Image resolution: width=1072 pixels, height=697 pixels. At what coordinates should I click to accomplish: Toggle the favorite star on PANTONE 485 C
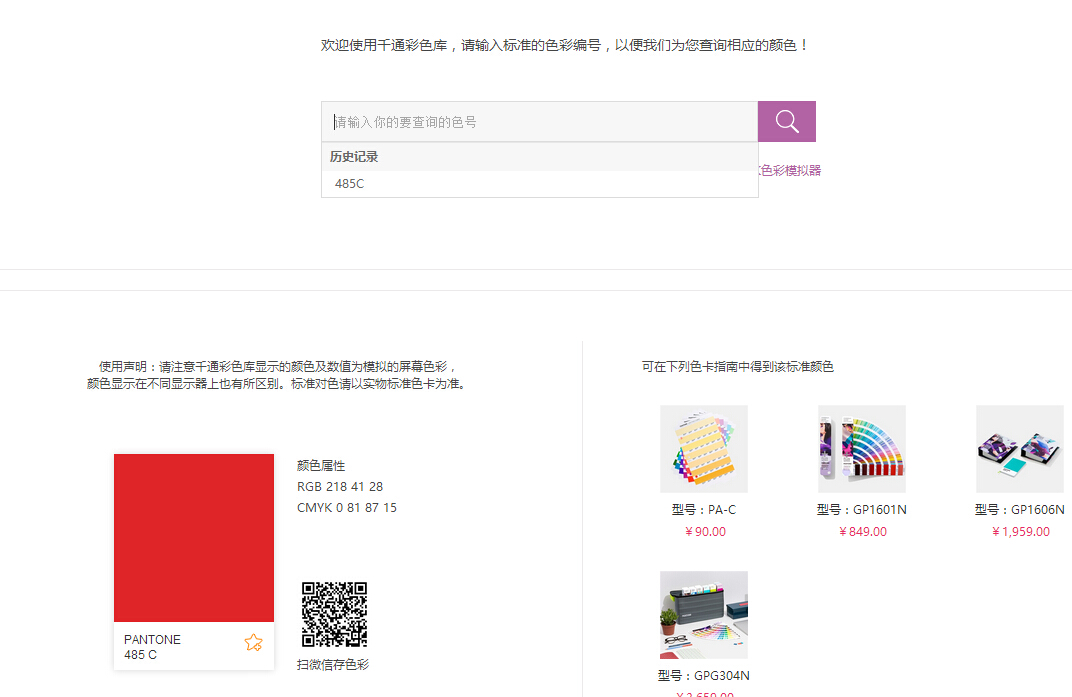(x=253, y=643)
